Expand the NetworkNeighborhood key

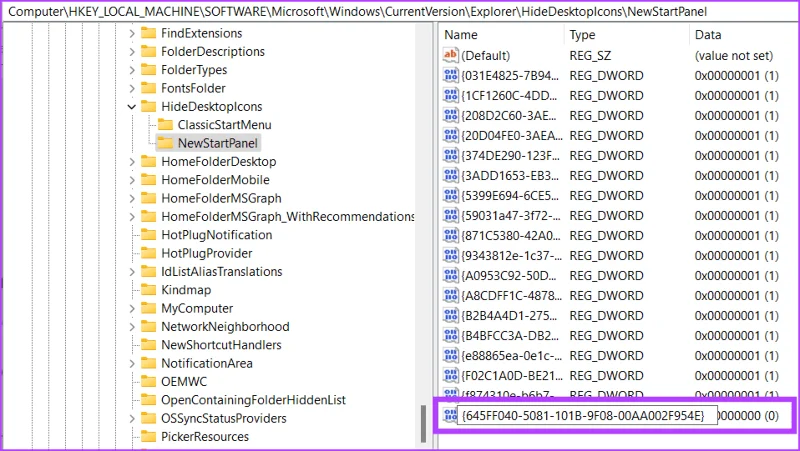(x=132, y=327)
